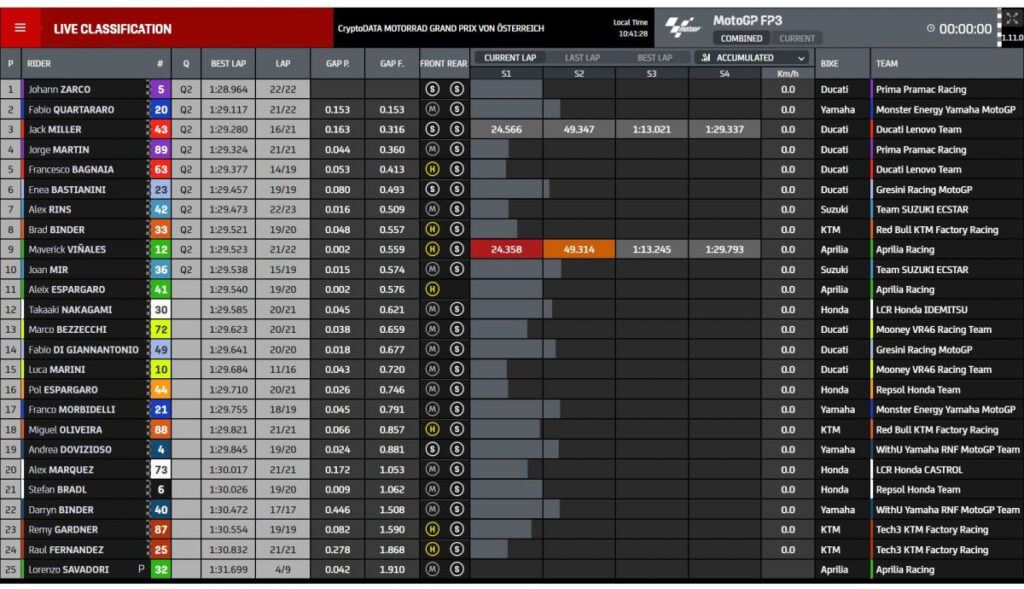Click Savadori's front medium tyre icon

(x=432, y=569)
